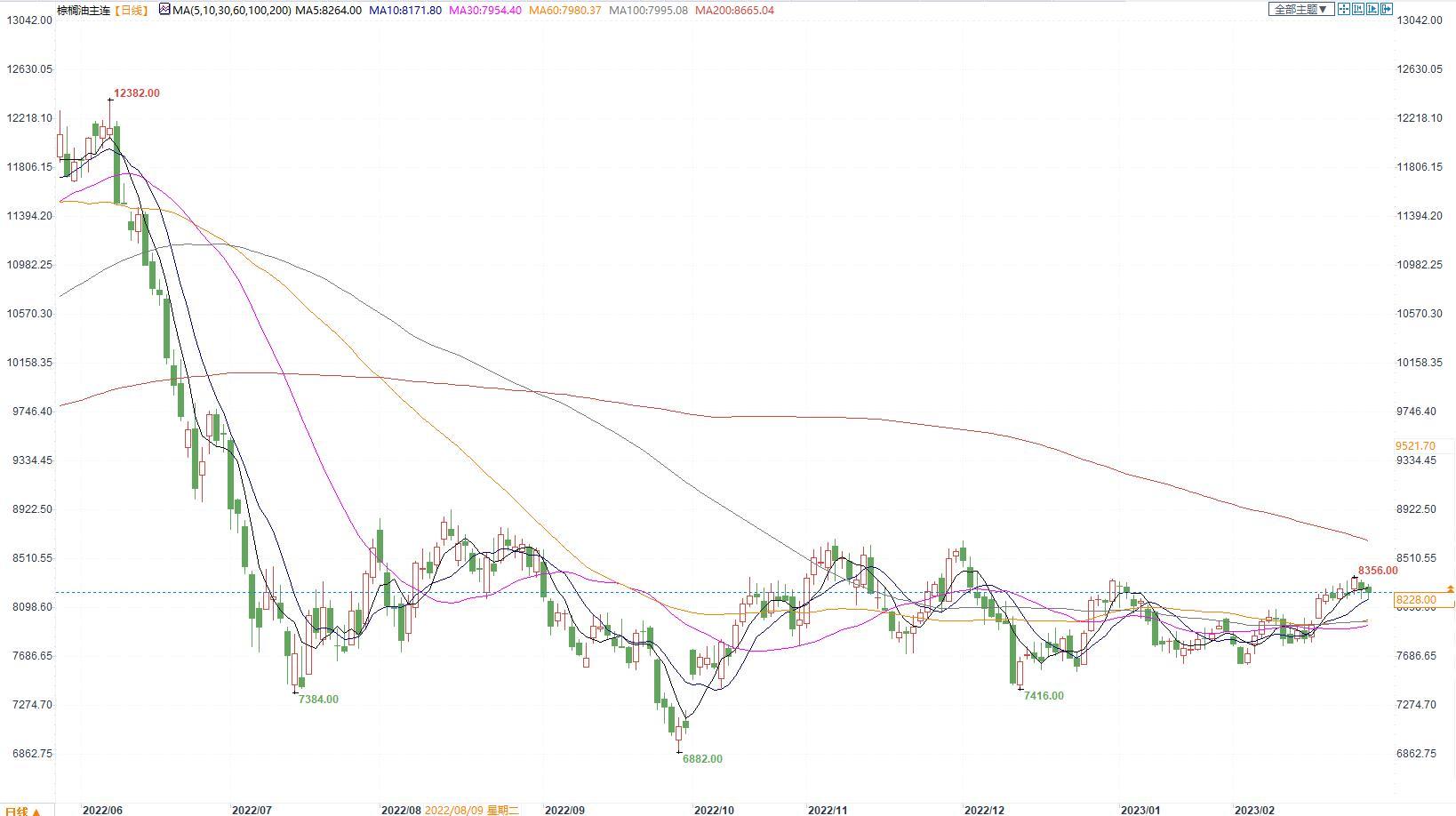Click the 棕榈油主连 contract name
Screen dimensions: 1456x816
tap(84, 10)
